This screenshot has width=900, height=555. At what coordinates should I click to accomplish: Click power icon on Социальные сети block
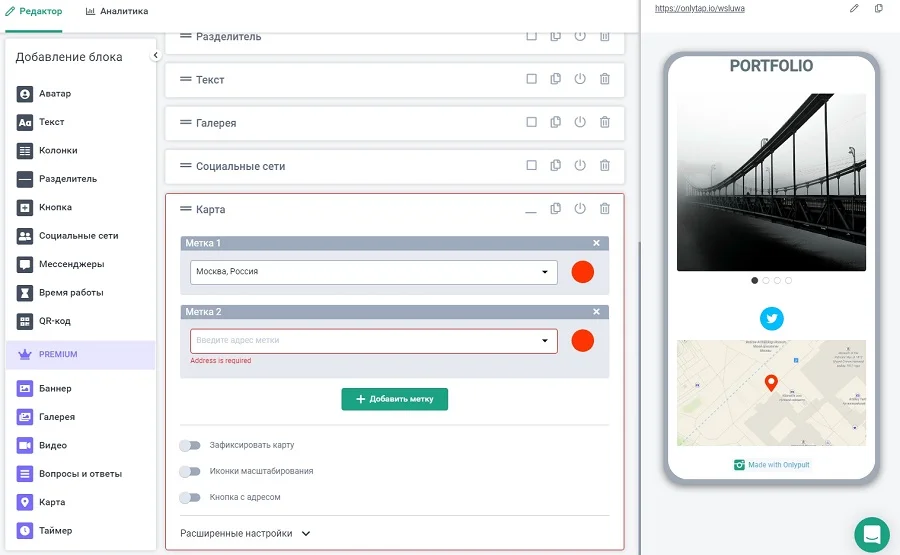[580, 166]
